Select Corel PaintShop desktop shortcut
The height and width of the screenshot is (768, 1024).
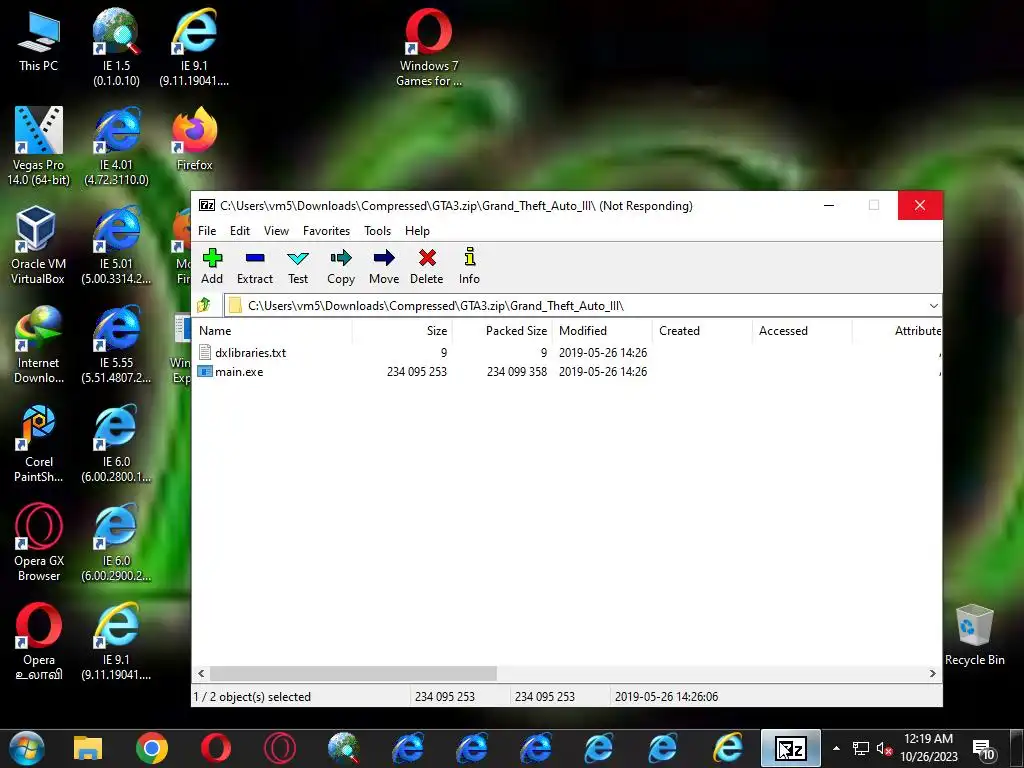point(39,444)
